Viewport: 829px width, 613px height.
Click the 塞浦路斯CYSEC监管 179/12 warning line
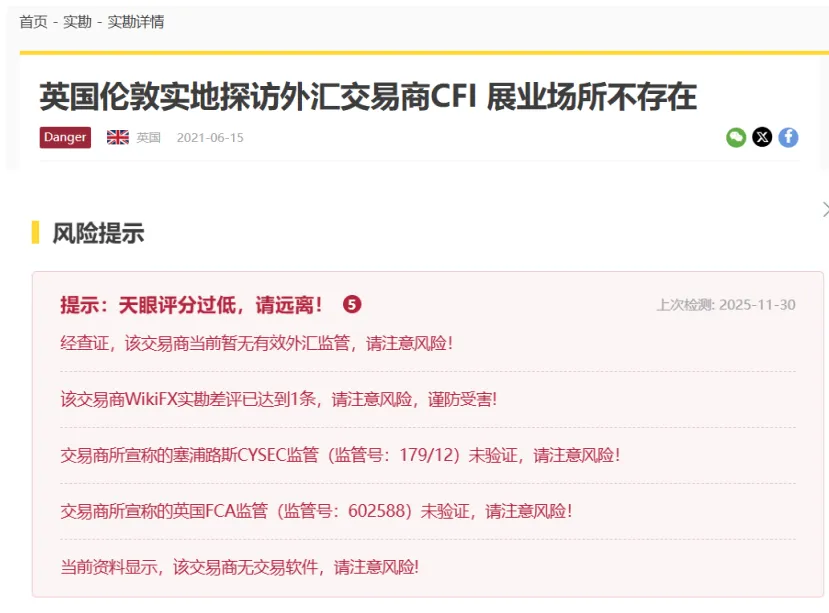340,455
